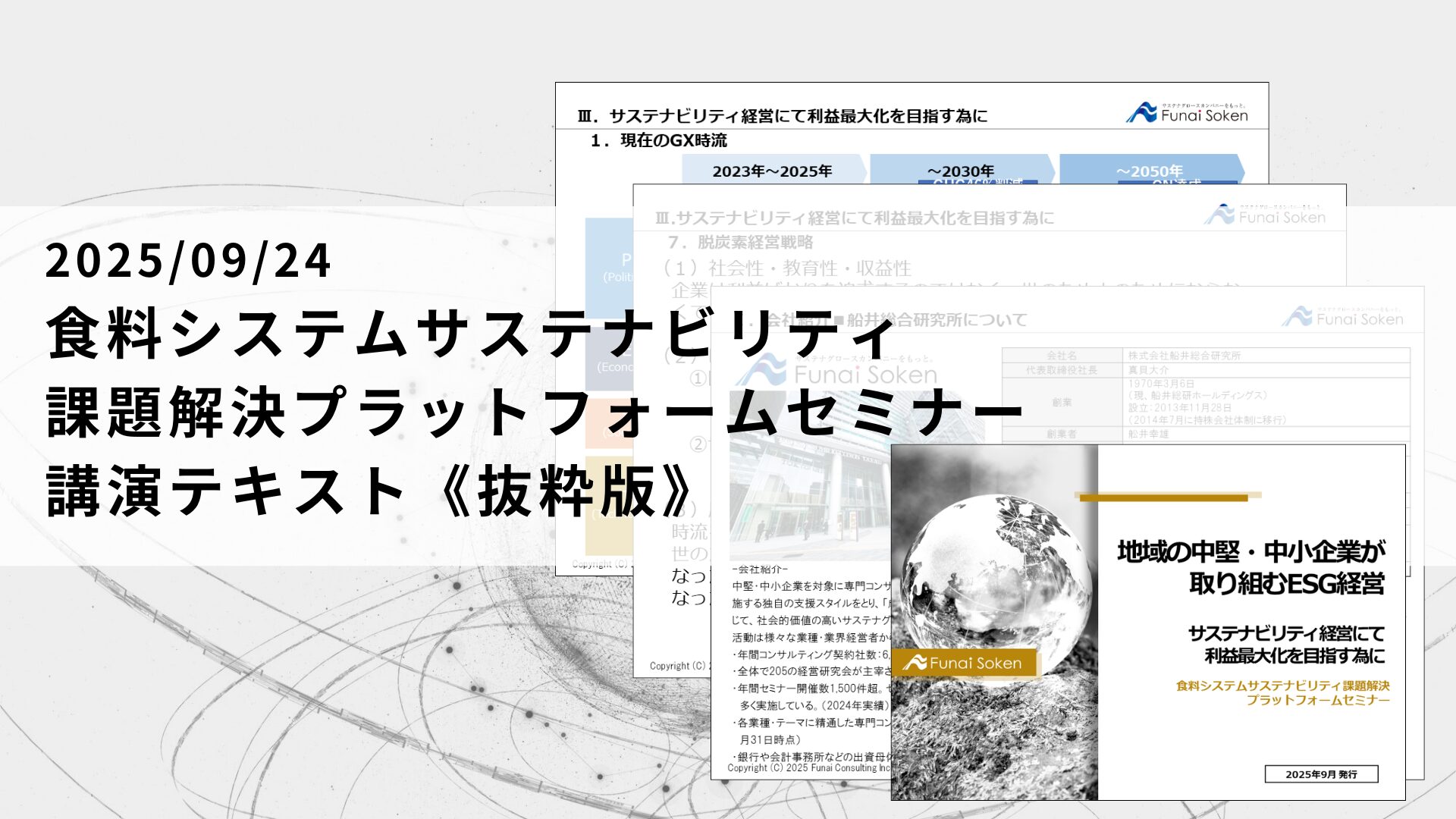Viewport: 1456px width, 819px height.
Task: Click the 株式会社船井総合研究所 table cell
Action: coord(1185,356)
